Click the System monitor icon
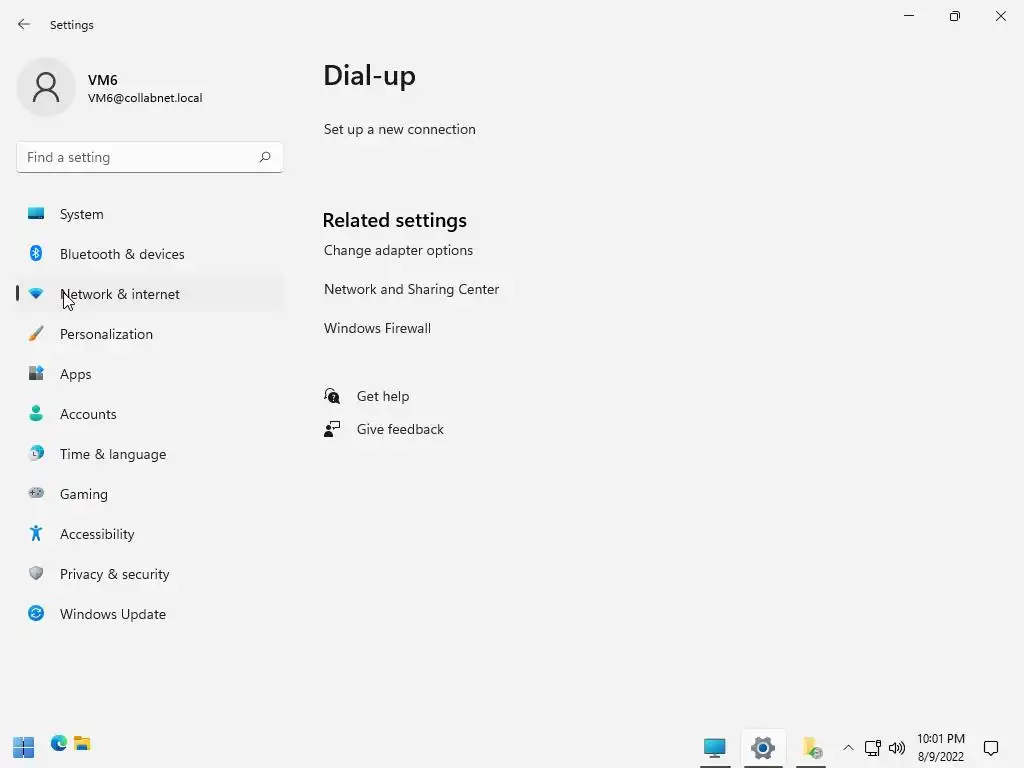Viewport: 1024px width, 768px height. click(x=36, y=214)
